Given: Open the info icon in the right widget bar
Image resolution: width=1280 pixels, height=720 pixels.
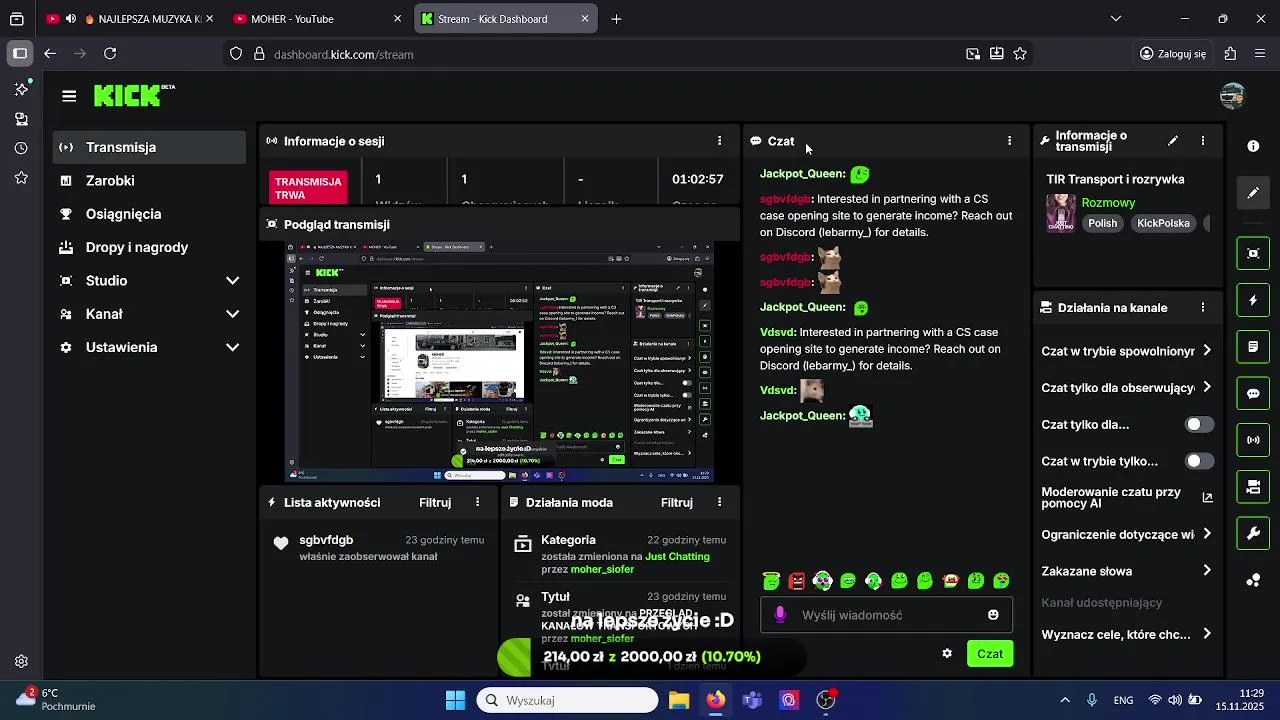Looking at the screenshot, I should [1253, 146].
